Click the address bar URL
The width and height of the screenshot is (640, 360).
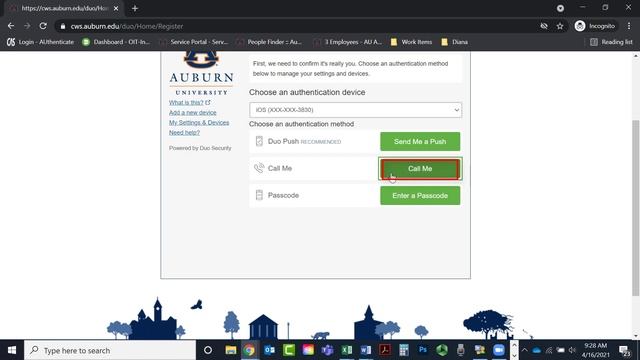127,26
